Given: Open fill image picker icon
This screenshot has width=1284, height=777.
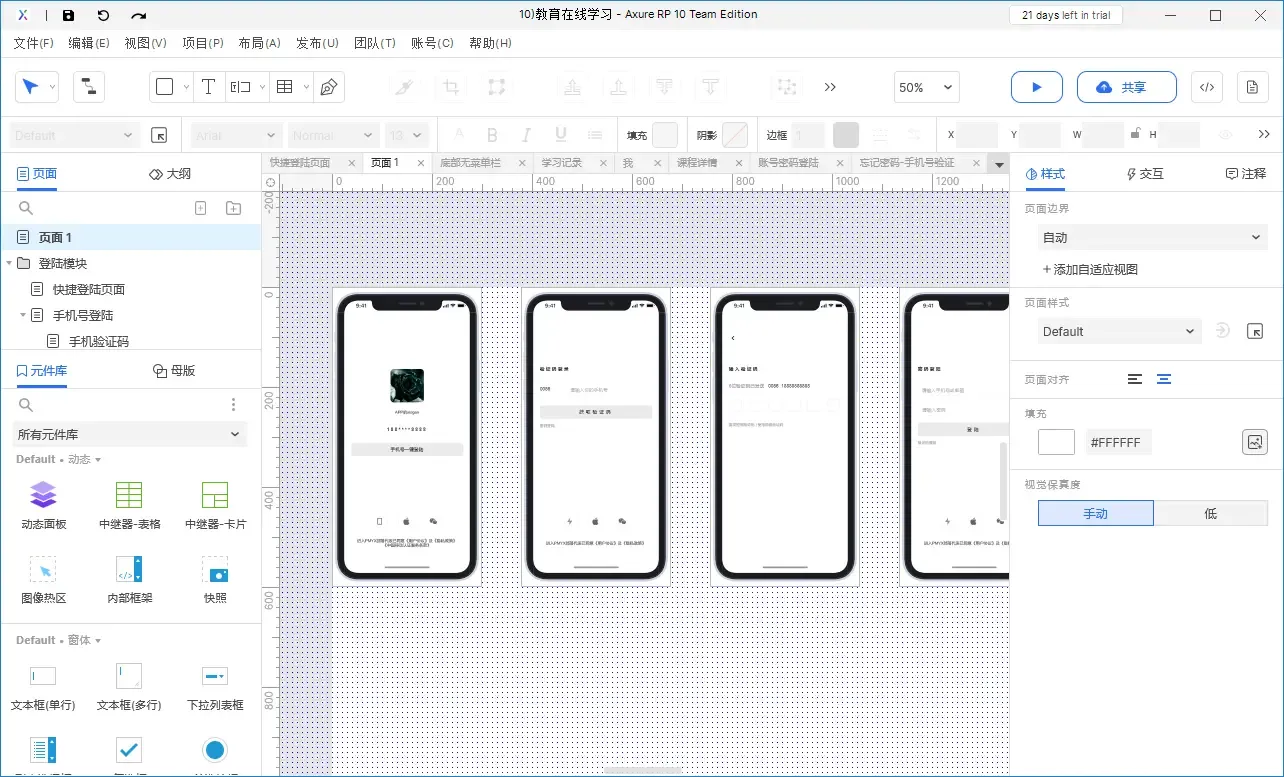Looking at the screenshot, I should pos(1254,442).
